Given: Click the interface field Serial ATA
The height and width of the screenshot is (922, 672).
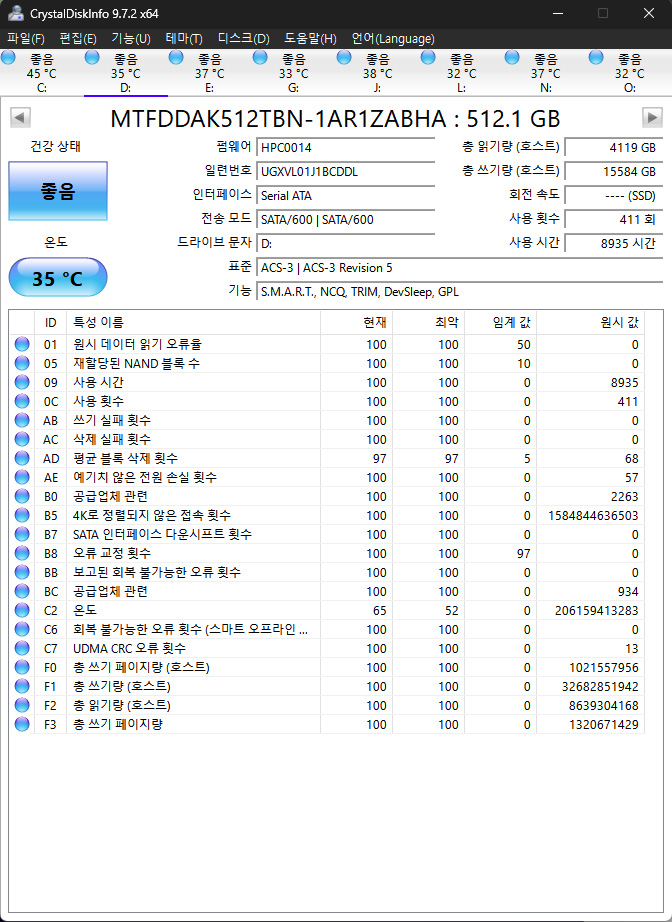Looking at the screenshot, I should [346, 196].
